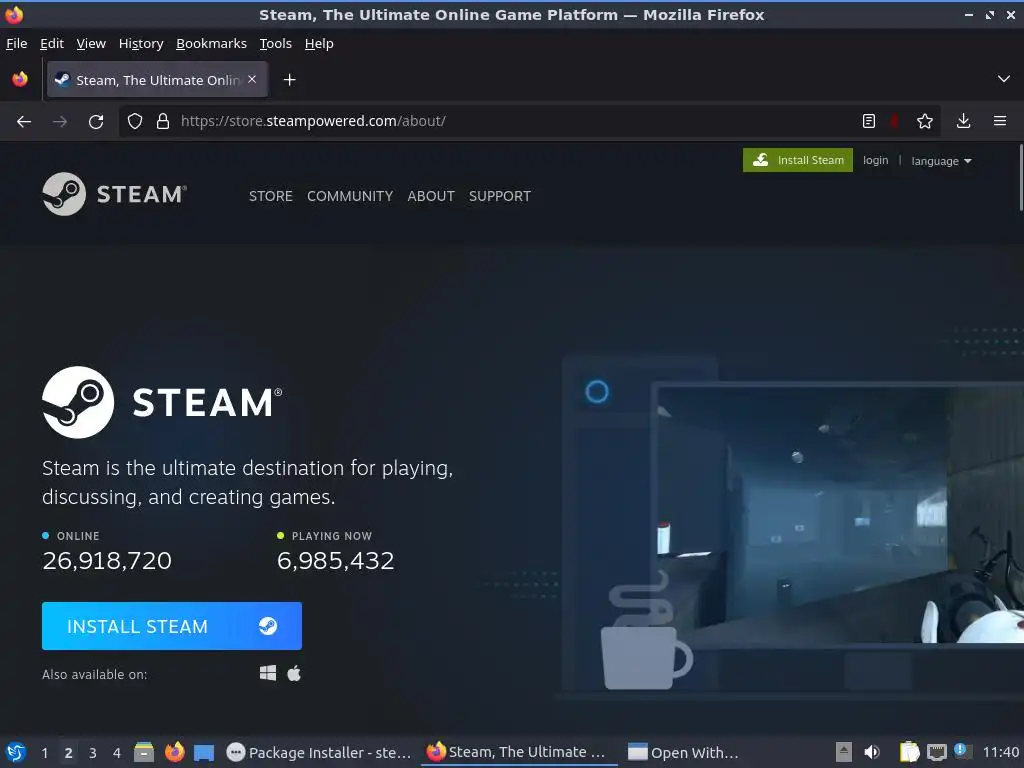The height and width of the screenshot is (768, 1024).
Task: Click the playing now count 6,985,432
Action: tap(336, 560)
